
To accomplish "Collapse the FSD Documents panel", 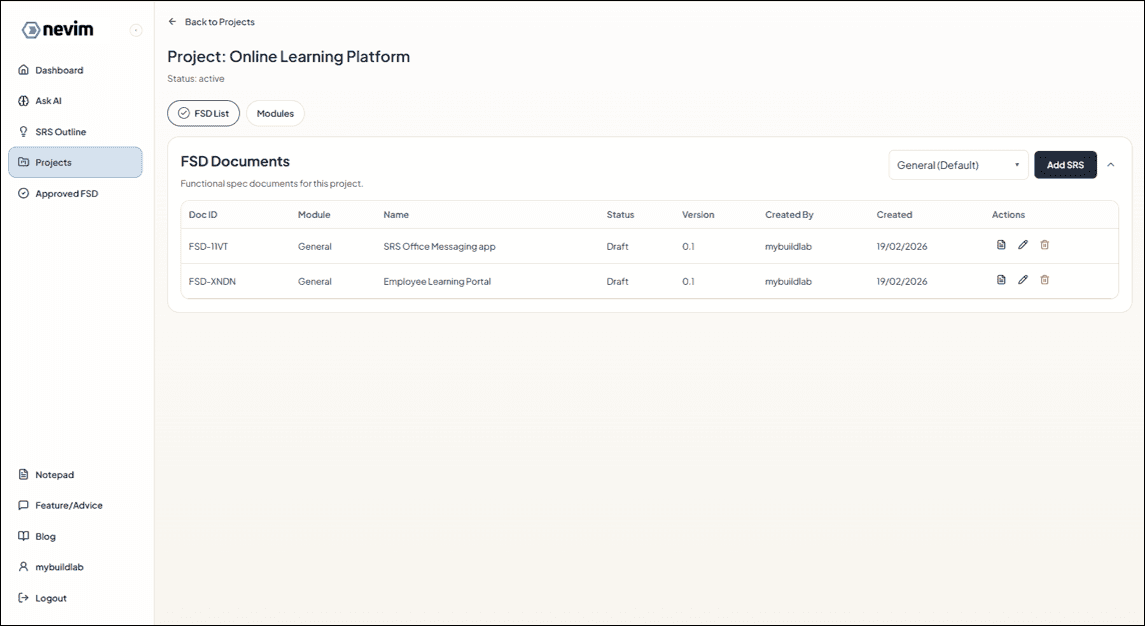I will click(x=1110, y=165).
